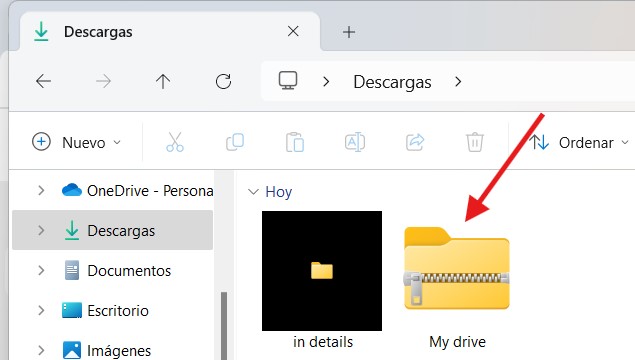Go forward using the right arrow

(103, 81)
